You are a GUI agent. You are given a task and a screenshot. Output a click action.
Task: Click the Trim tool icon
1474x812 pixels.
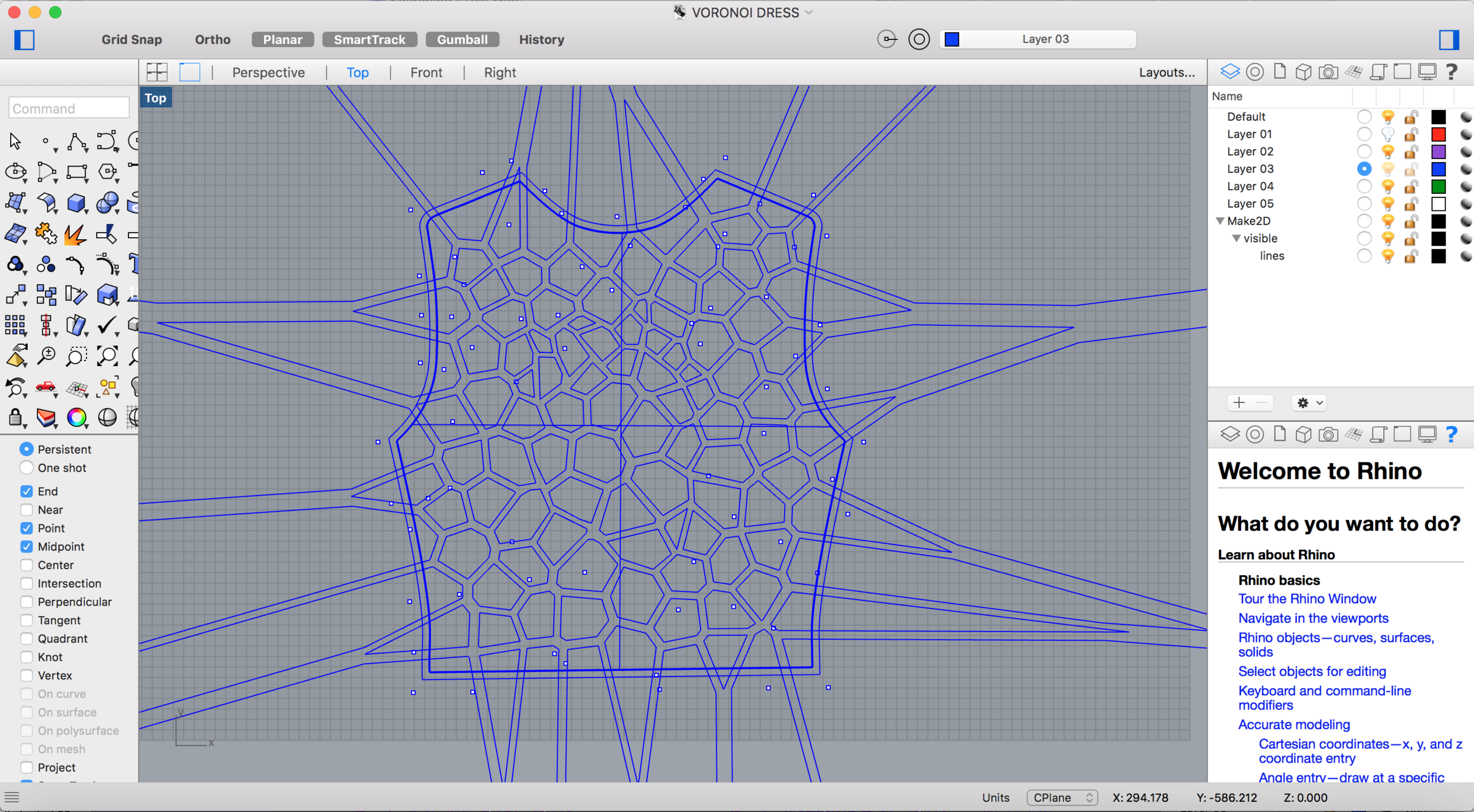107,234
